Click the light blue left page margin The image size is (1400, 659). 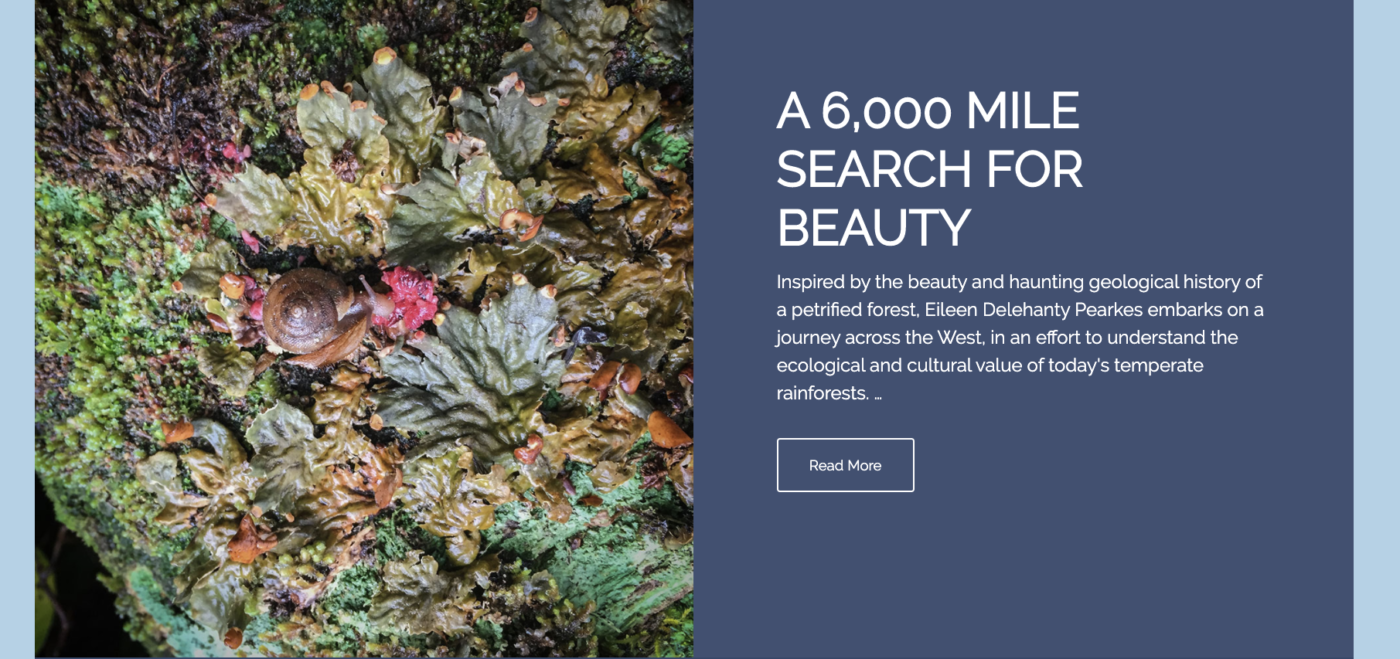(17, 329)
